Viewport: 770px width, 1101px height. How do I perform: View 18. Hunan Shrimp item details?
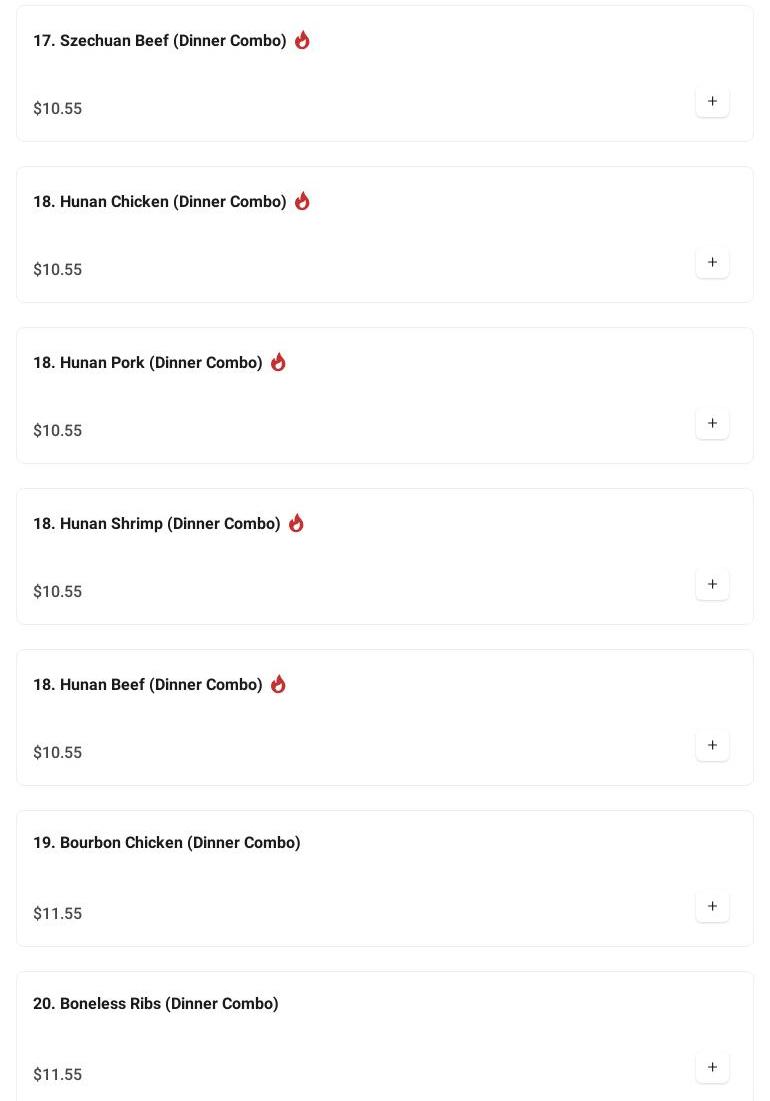point(157,524)
